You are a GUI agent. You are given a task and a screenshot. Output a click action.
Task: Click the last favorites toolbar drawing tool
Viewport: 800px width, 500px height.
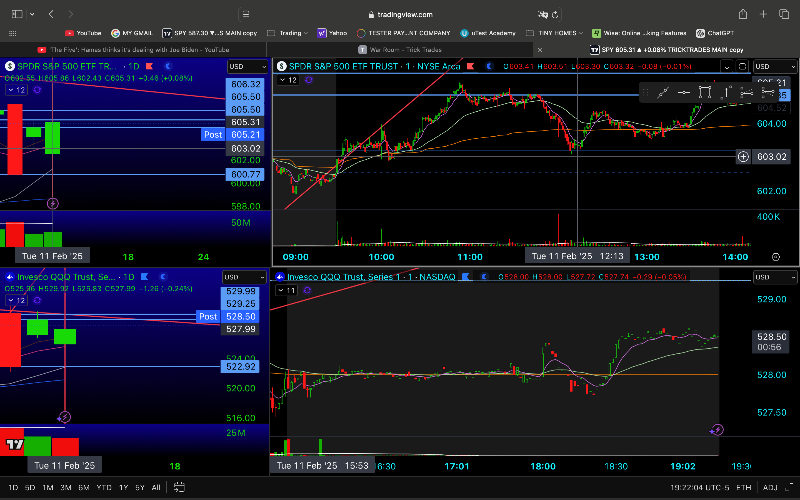coord(767,92)
